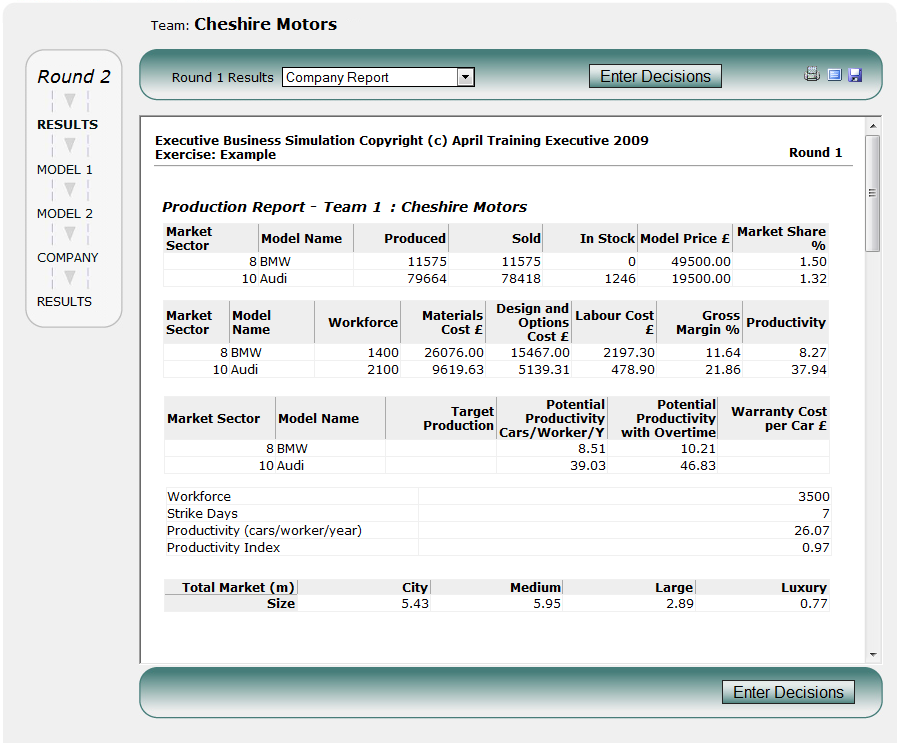Click the Audi design cost 5139.31
The height and width of the screenshot is (743, 899).
tap(544, 370)
